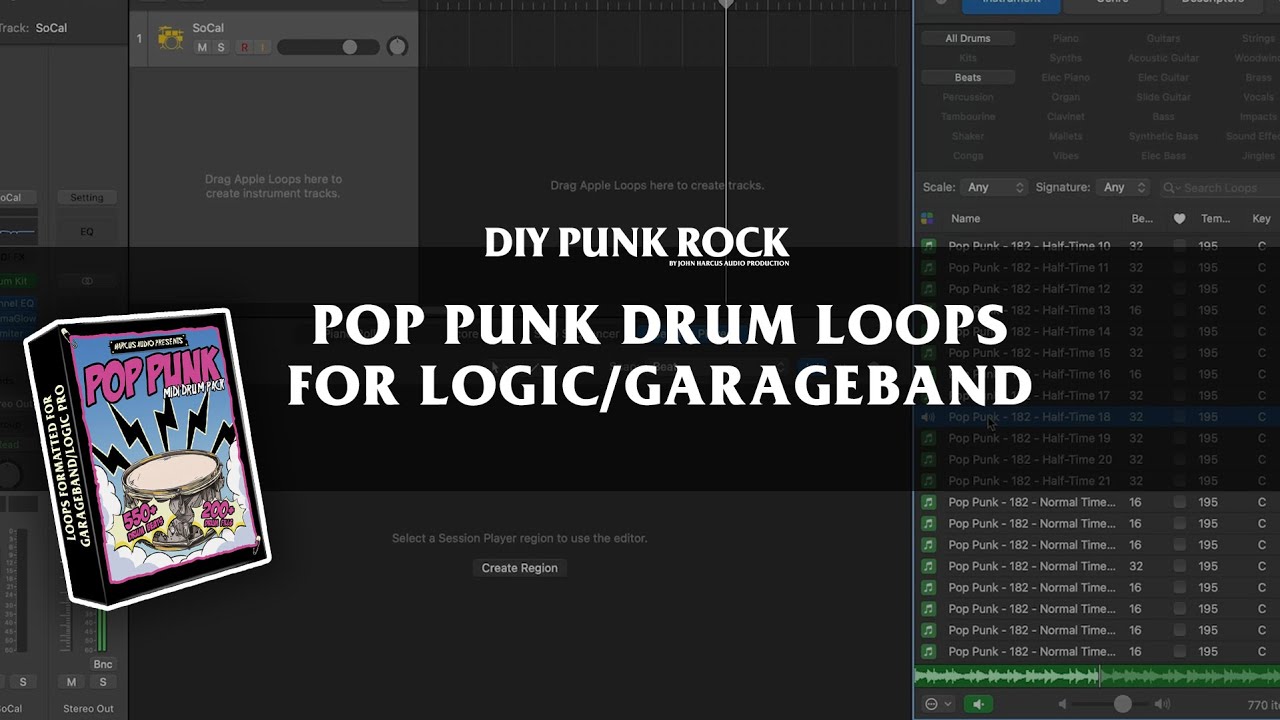This screenshot has width=1280, height=720.
Task: Select the Elec Guitar keyword
Action: pos(1163,77)
